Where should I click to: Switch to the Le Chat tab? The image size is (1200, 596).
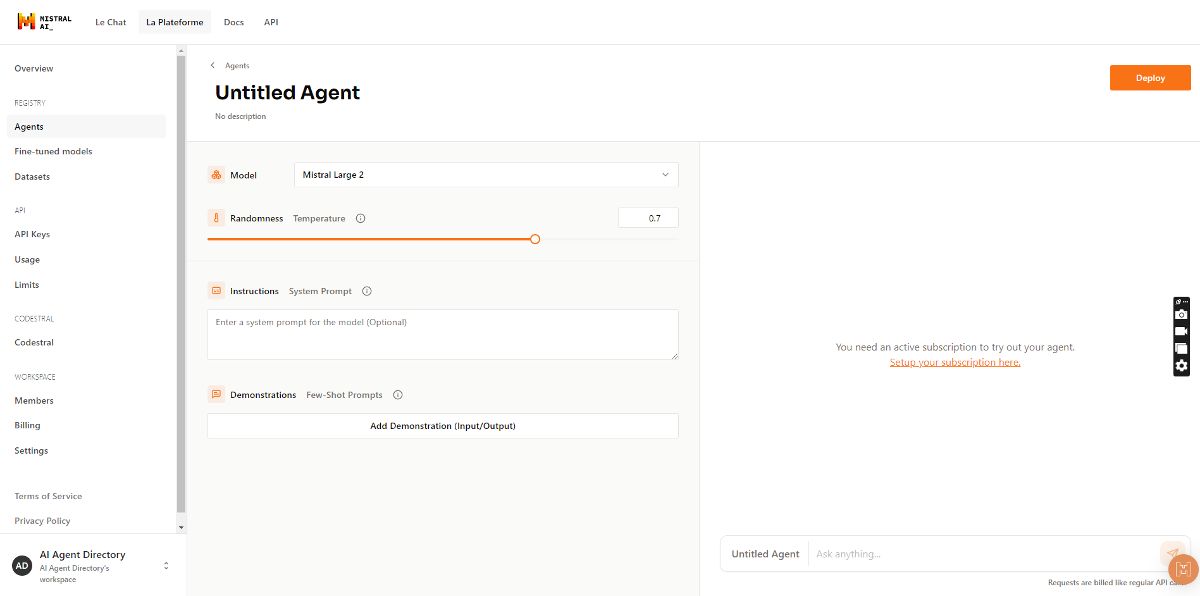[110, 21]
